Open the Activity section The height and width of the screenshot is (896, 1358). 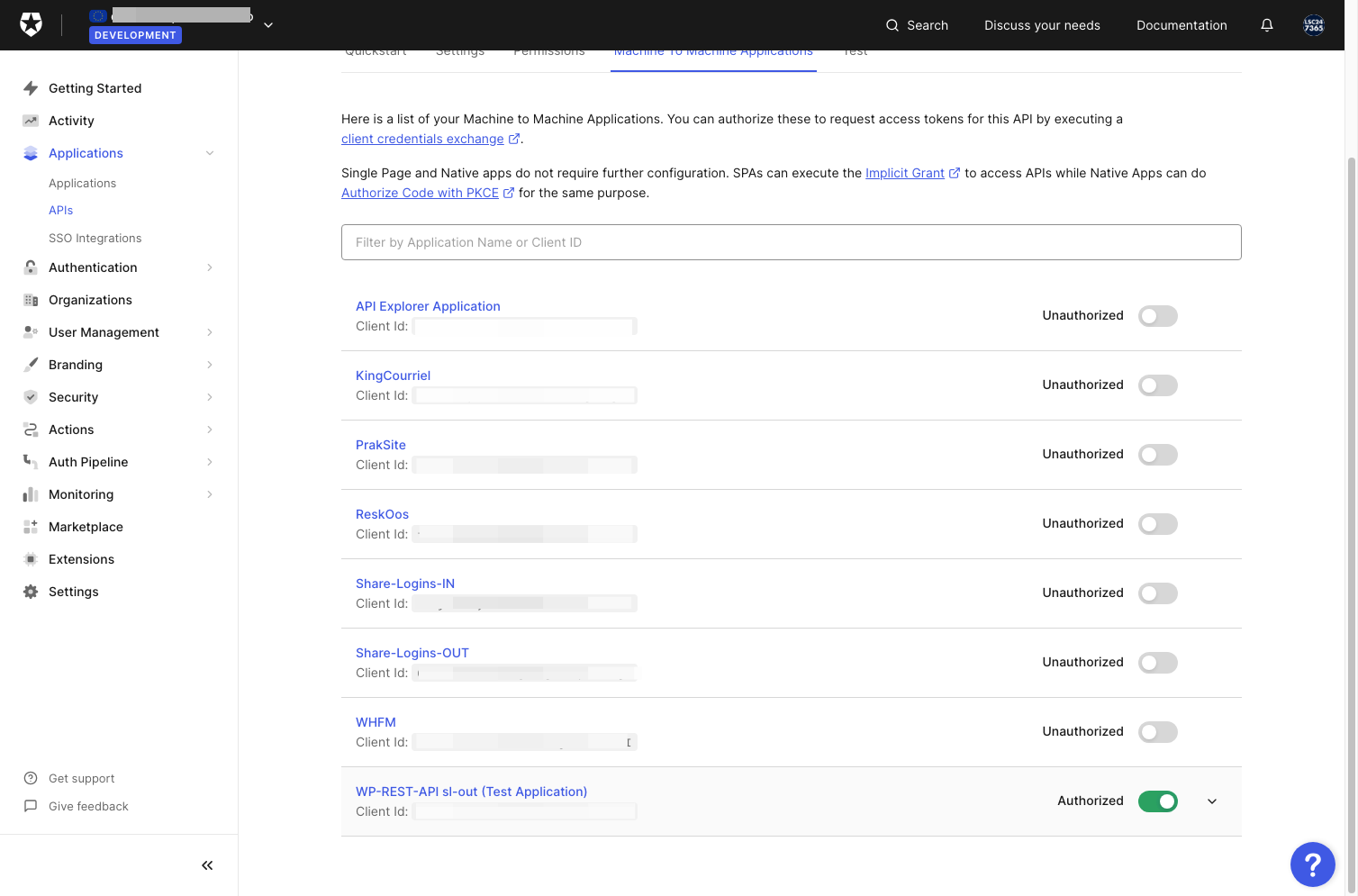[x=71, y=121]
